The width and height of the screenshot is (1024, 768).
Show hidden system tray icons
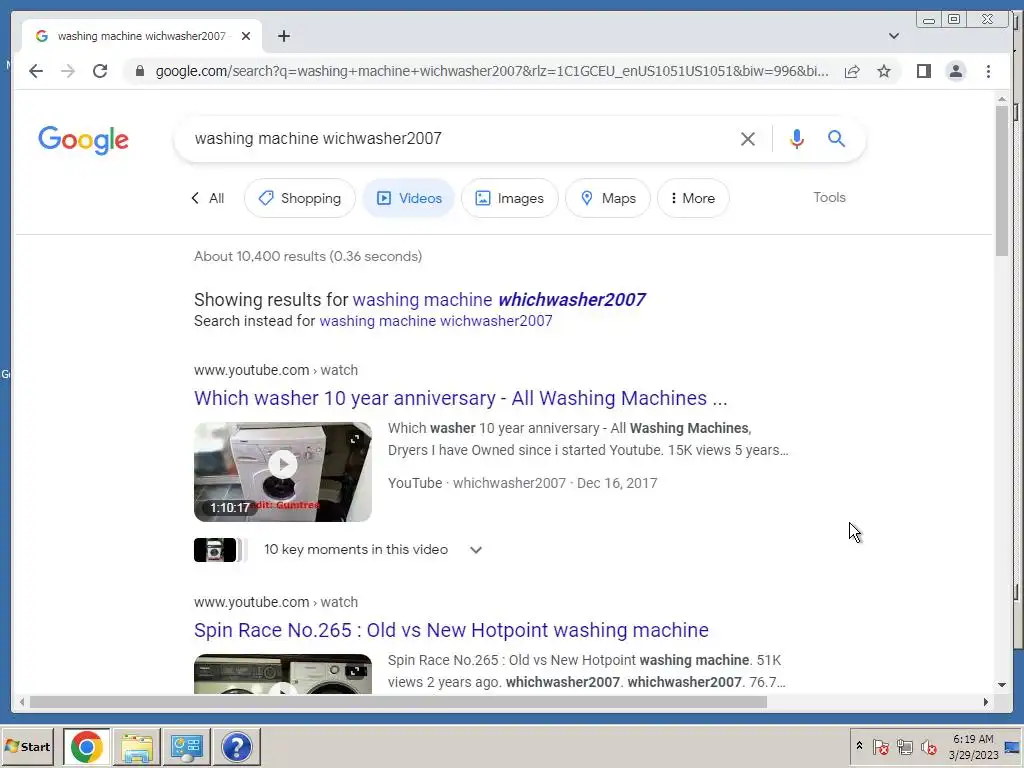[859, 746]
